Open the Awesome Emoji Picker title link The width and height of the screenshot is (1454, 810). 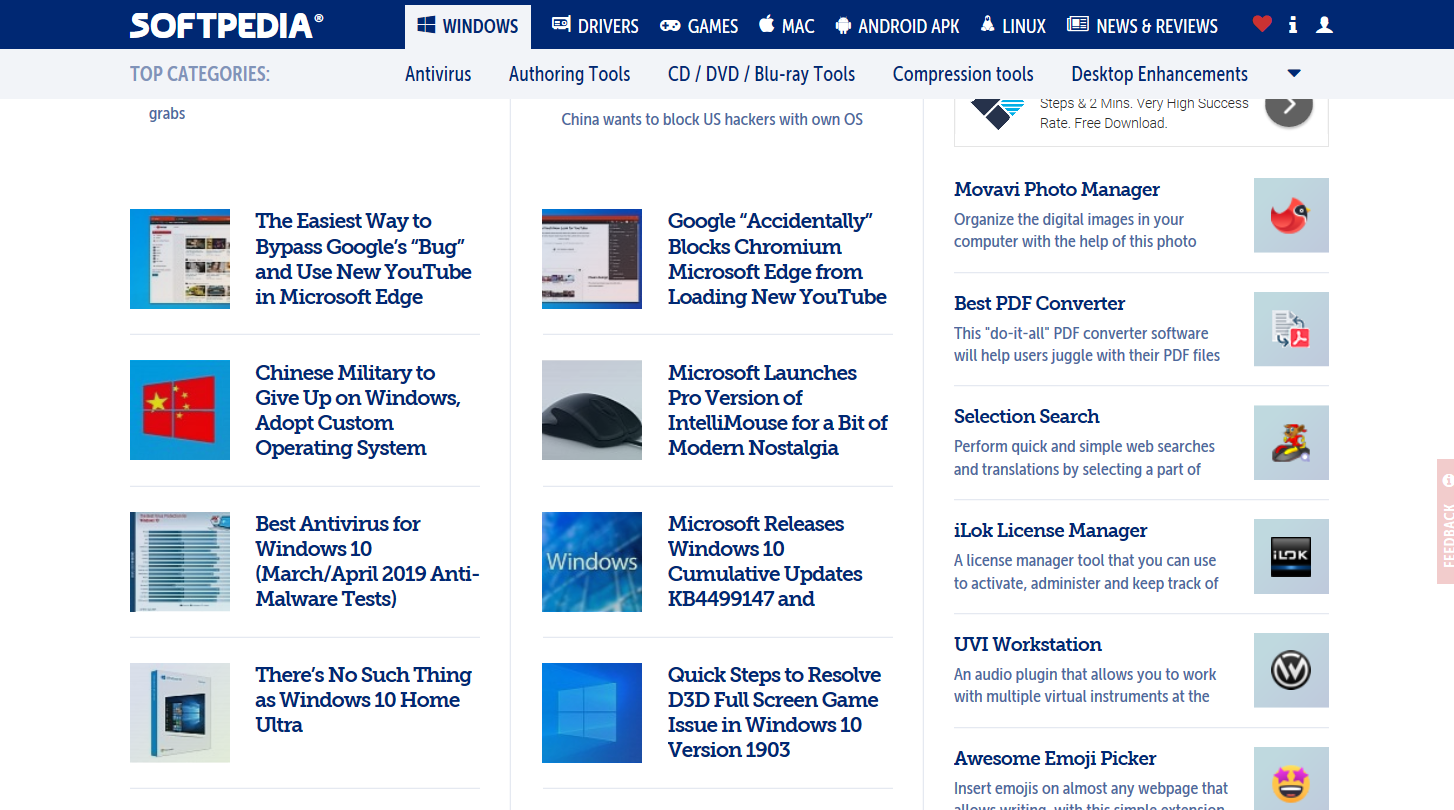click(x=1055, y=758)
